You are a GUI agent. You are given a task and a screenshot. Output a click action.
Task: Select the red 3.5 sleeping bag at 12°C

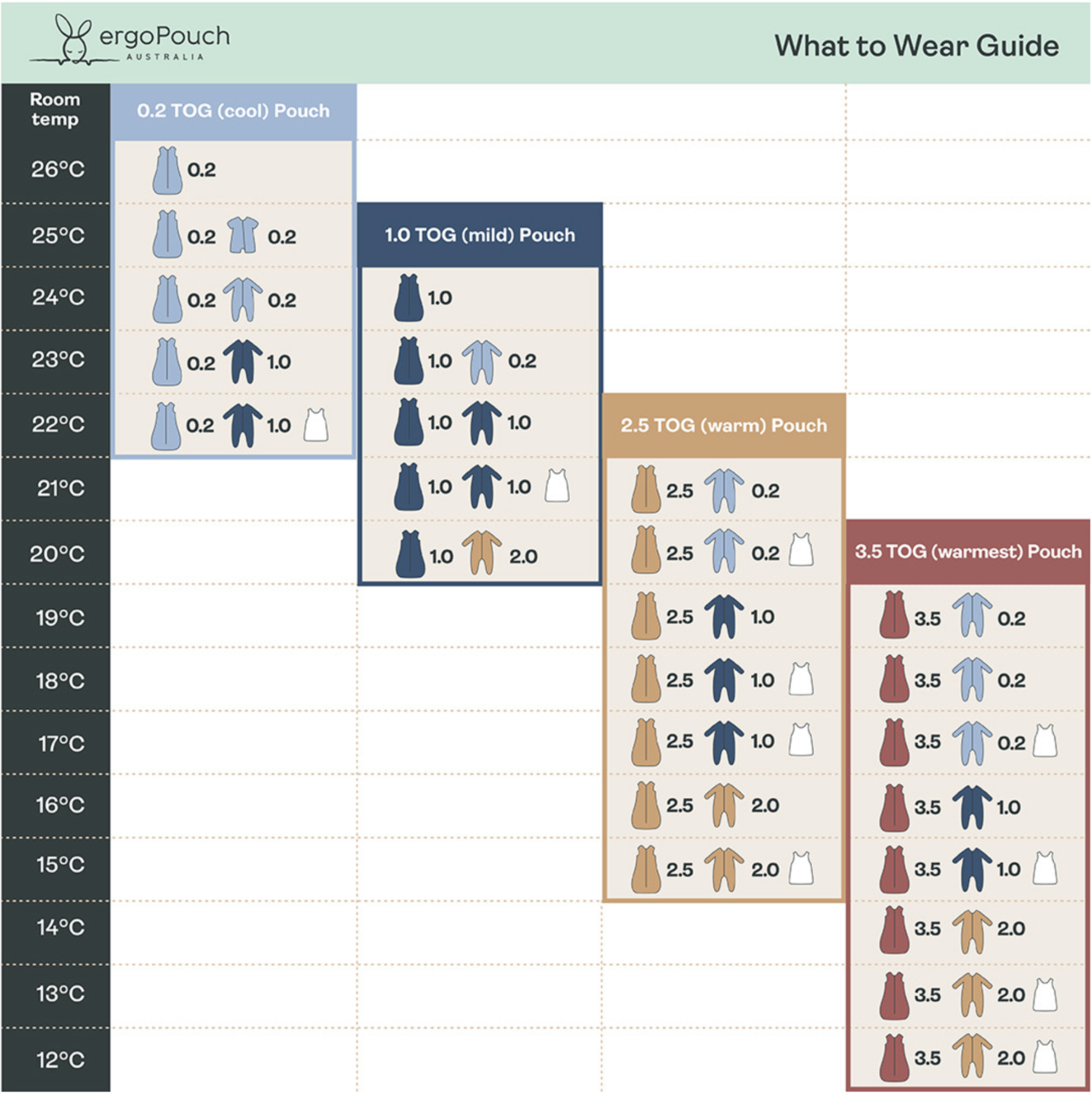pyautogui.click(x=894, y=1058)
